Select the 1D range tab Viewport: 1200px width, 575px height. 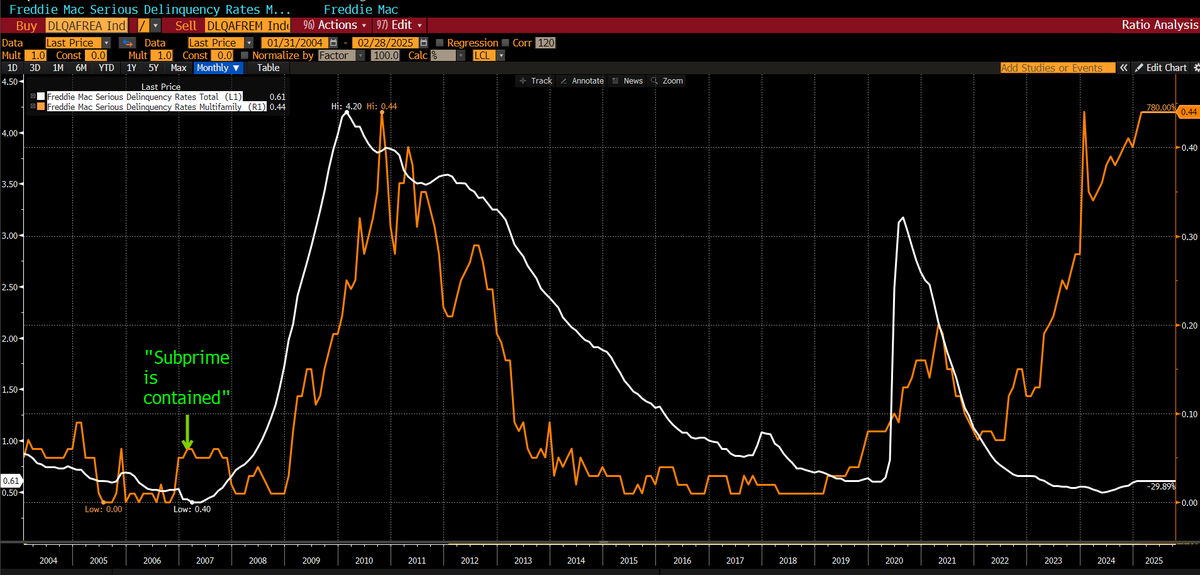point(12,67)
